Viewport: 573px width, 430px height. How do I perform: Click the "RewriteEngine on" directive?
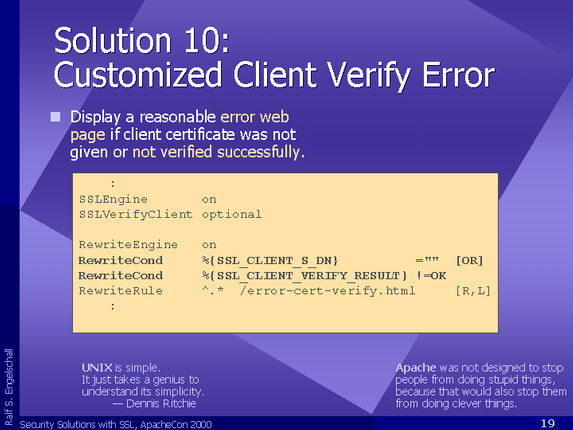pos(148,245)
